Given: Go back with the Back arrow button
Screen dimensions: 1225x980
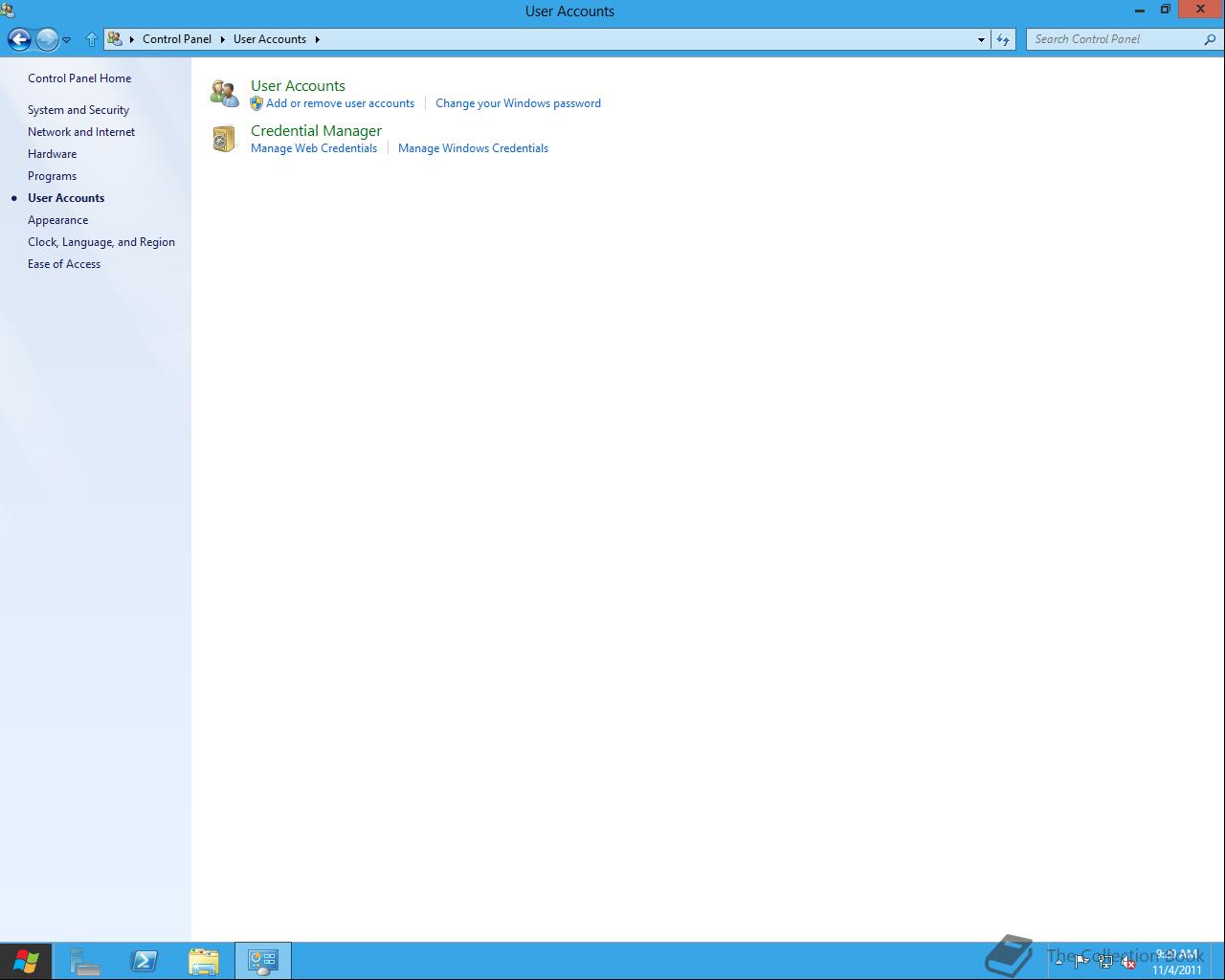Looking at the screenshot, I should pos(19,39).
